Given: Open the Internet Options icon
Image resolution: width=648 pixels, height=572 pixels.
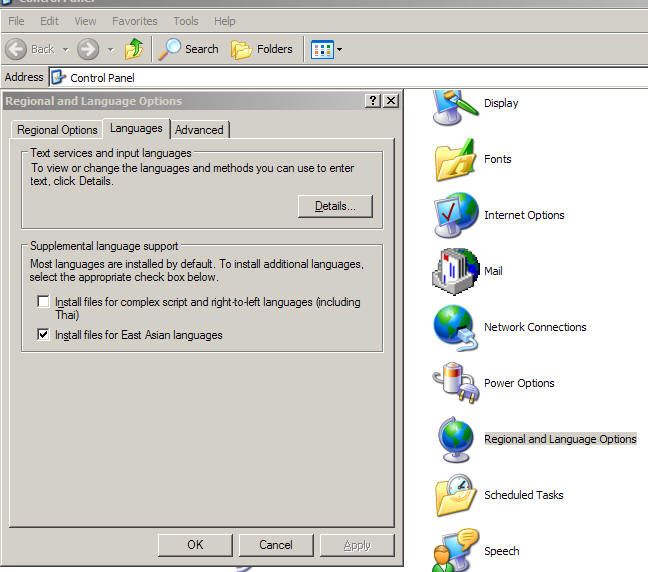Looking at the screenshot, I should (x=455, y=215).
